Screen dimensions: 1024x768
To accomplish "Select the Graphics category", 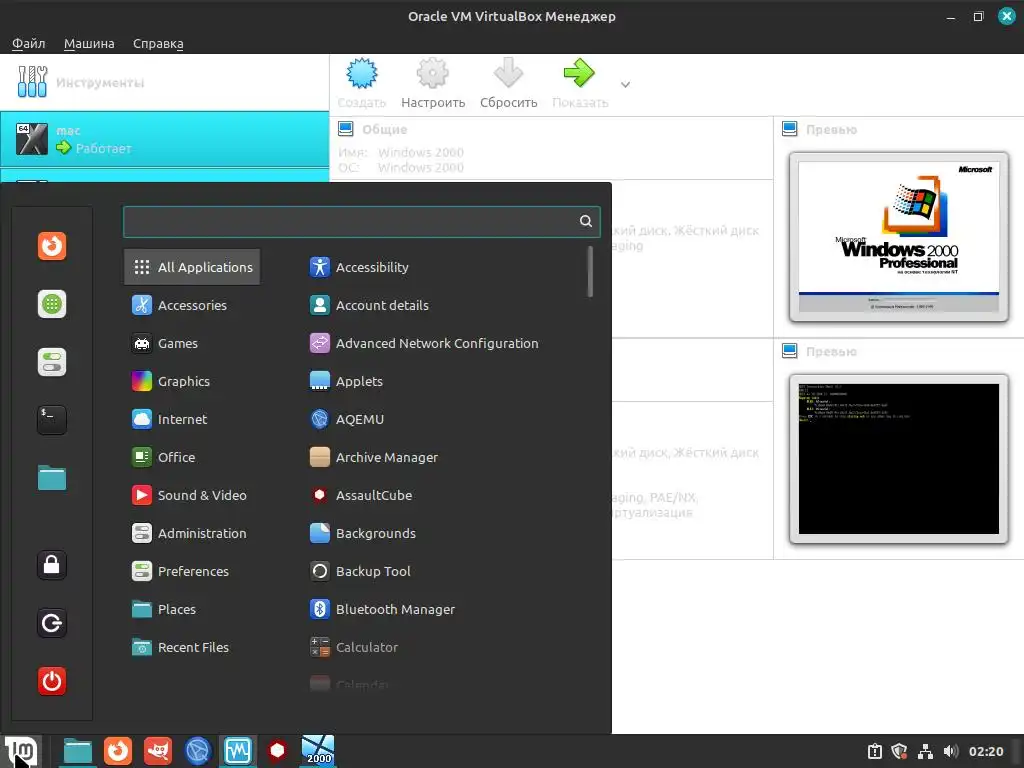I will (x=192, y=381).
